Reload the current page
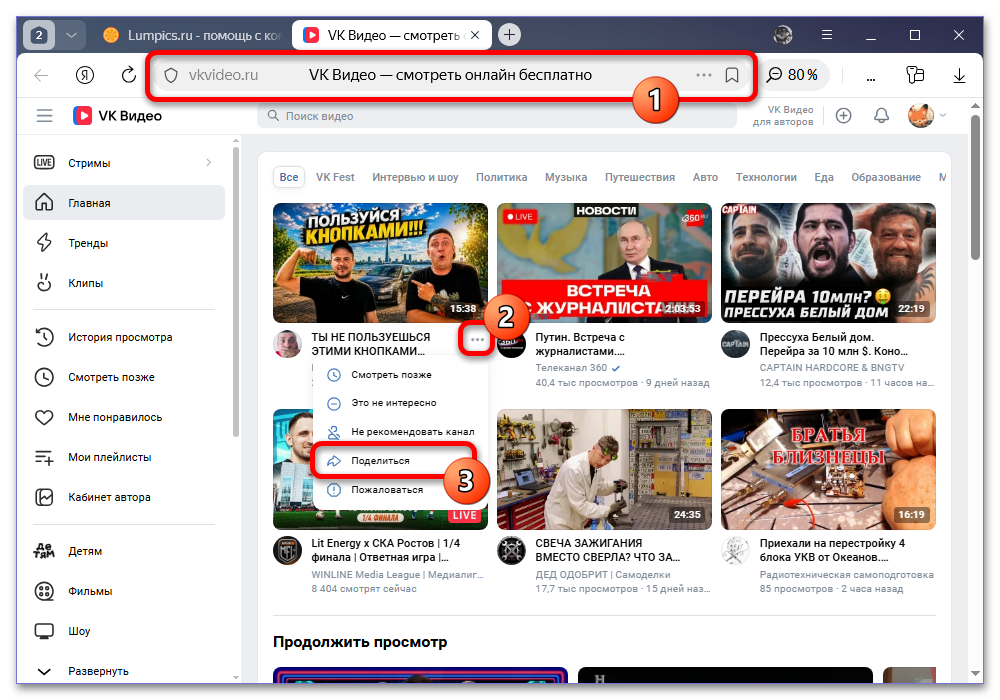 pos(129,75)
